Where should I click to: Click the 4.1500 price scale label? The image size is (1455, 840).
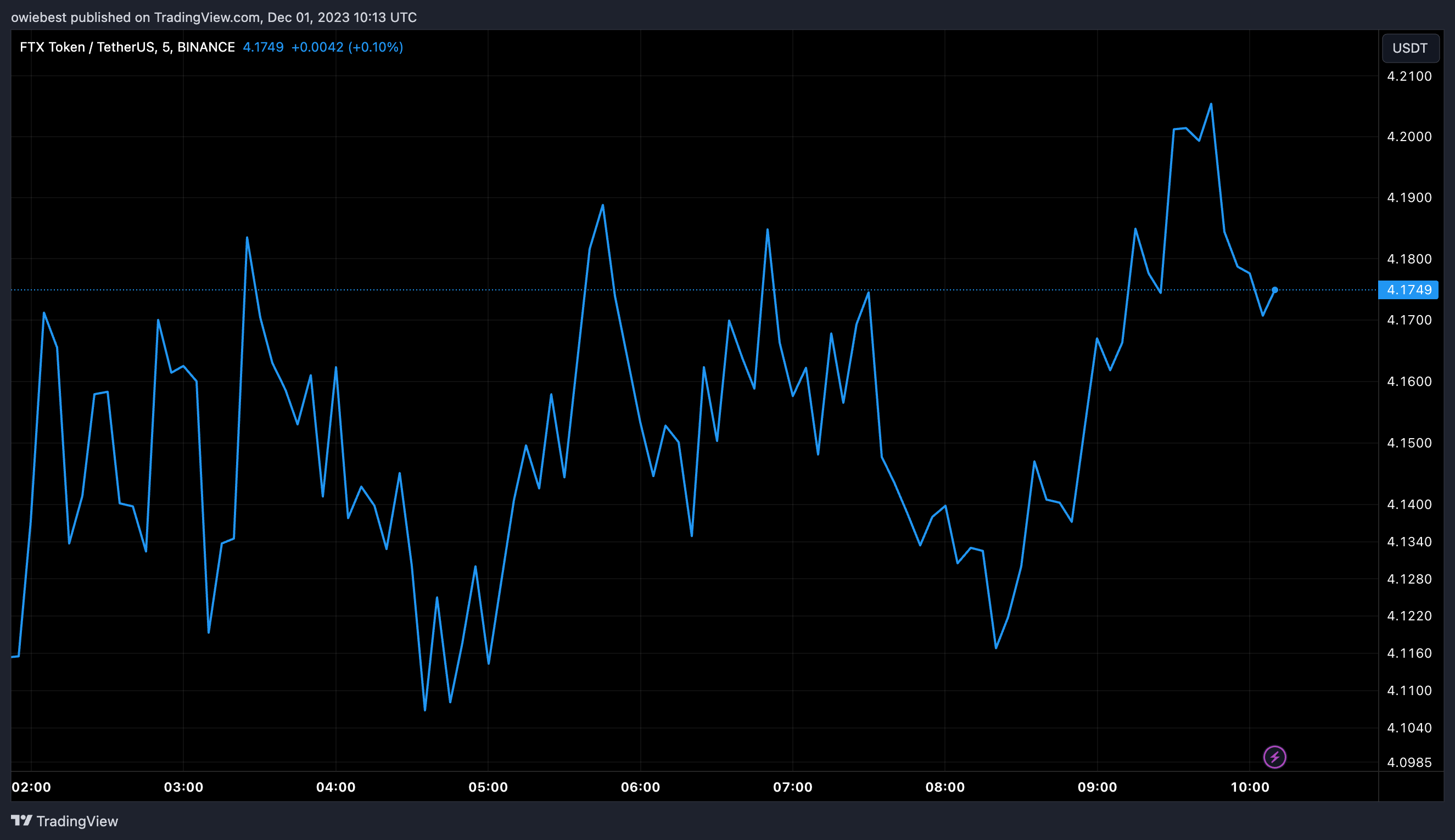[1409, 443]
